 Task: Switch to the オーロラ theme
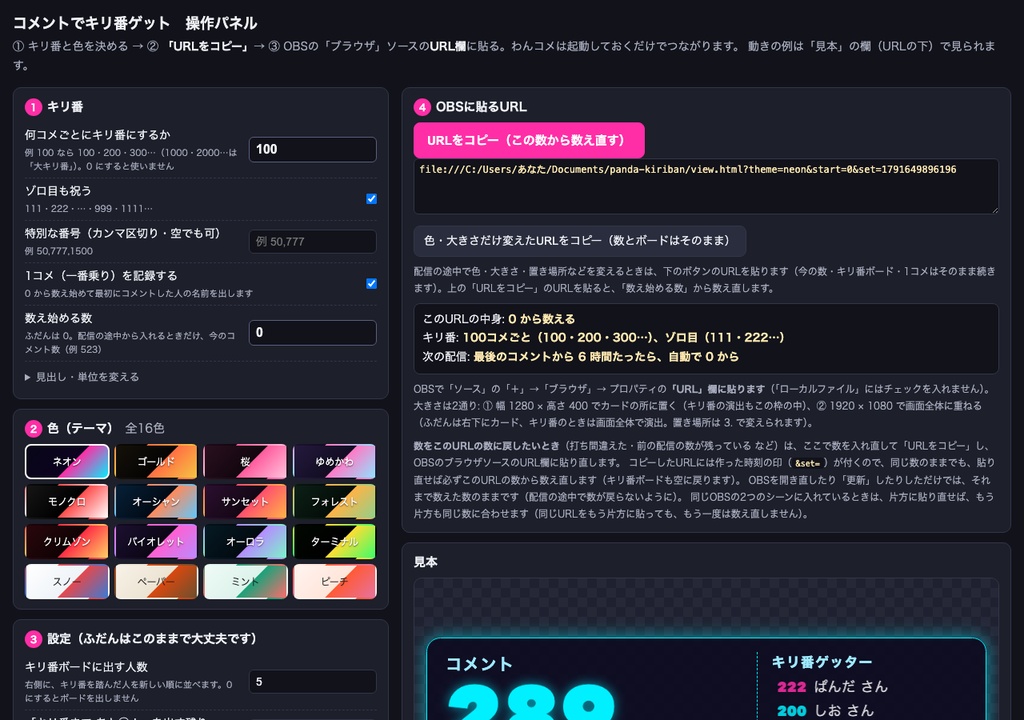click(245, 541)
